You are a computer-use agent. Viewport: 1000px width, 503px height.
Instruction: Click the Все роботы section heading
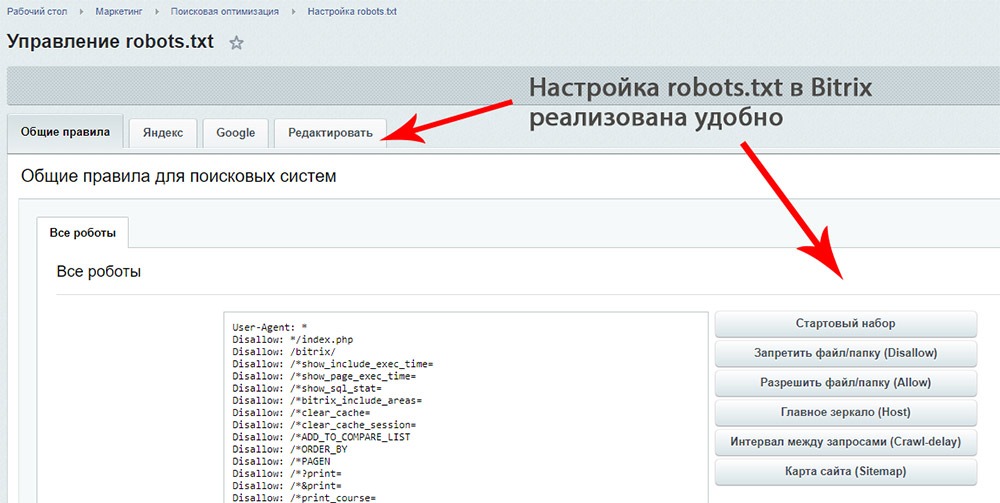(x=99, y=272)
